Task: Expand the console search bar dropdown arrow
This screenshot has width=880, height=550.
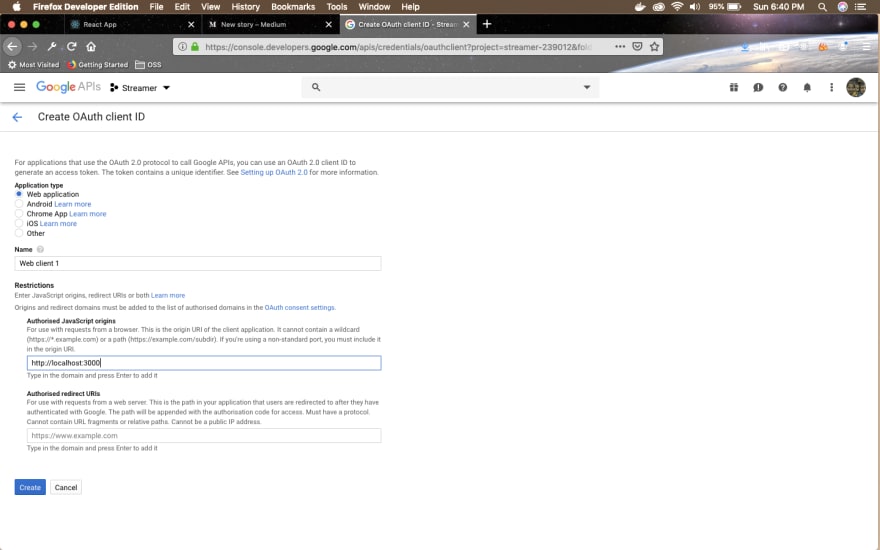Action: click(586, 87)
